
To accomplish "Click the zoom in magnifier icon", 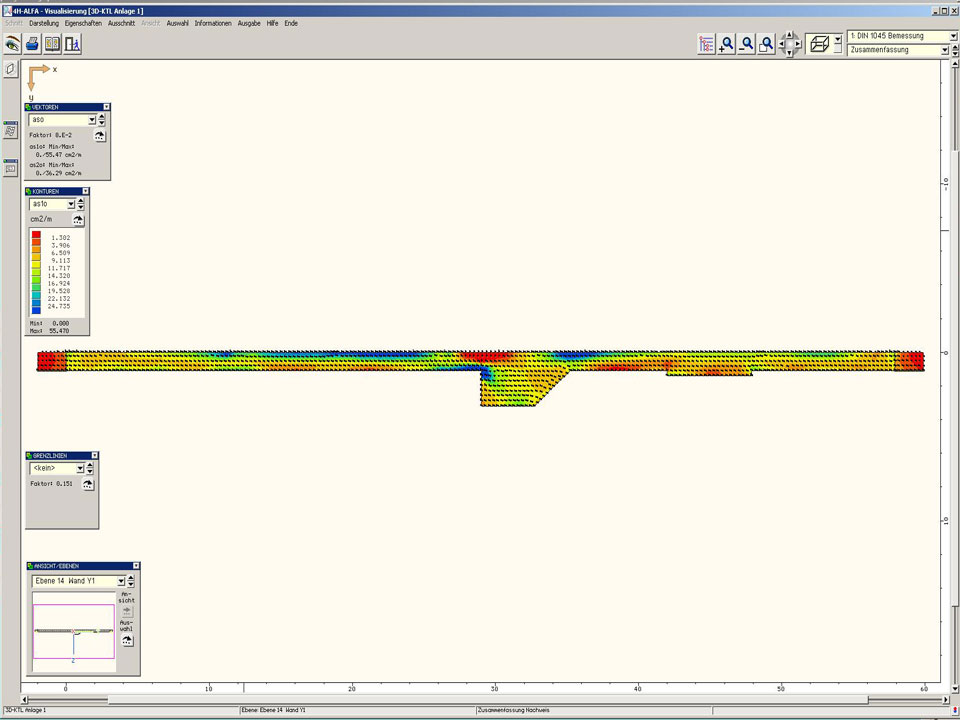I will (727, 44).
